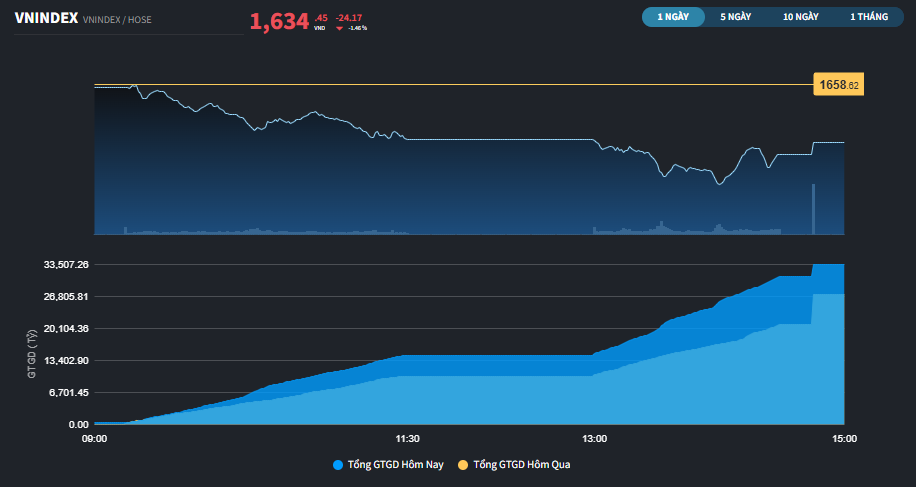
Task: Click the VNINDEX / HOSE subtitle
Action: pos(118,19)
